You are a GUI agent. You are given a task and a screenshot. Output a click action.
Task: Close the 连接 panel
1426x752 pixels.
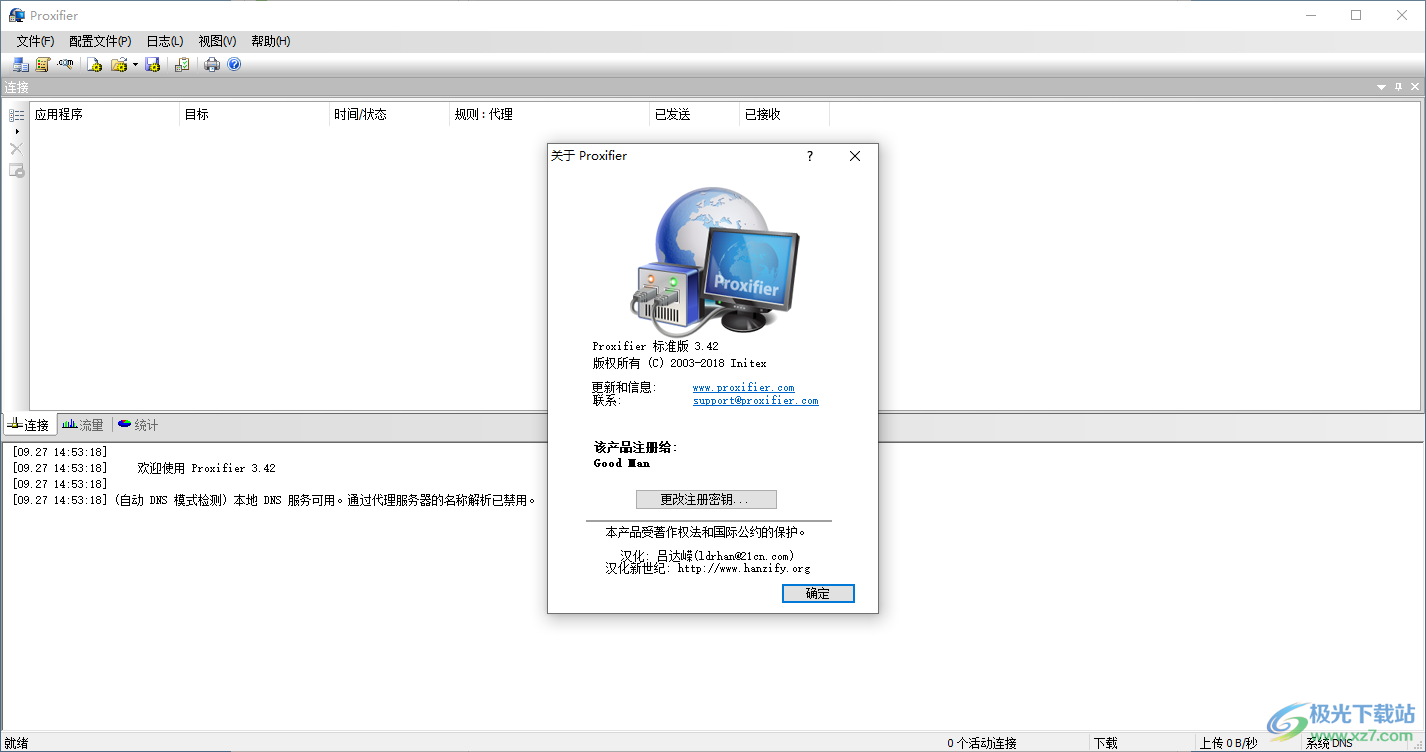point(1415,88)
